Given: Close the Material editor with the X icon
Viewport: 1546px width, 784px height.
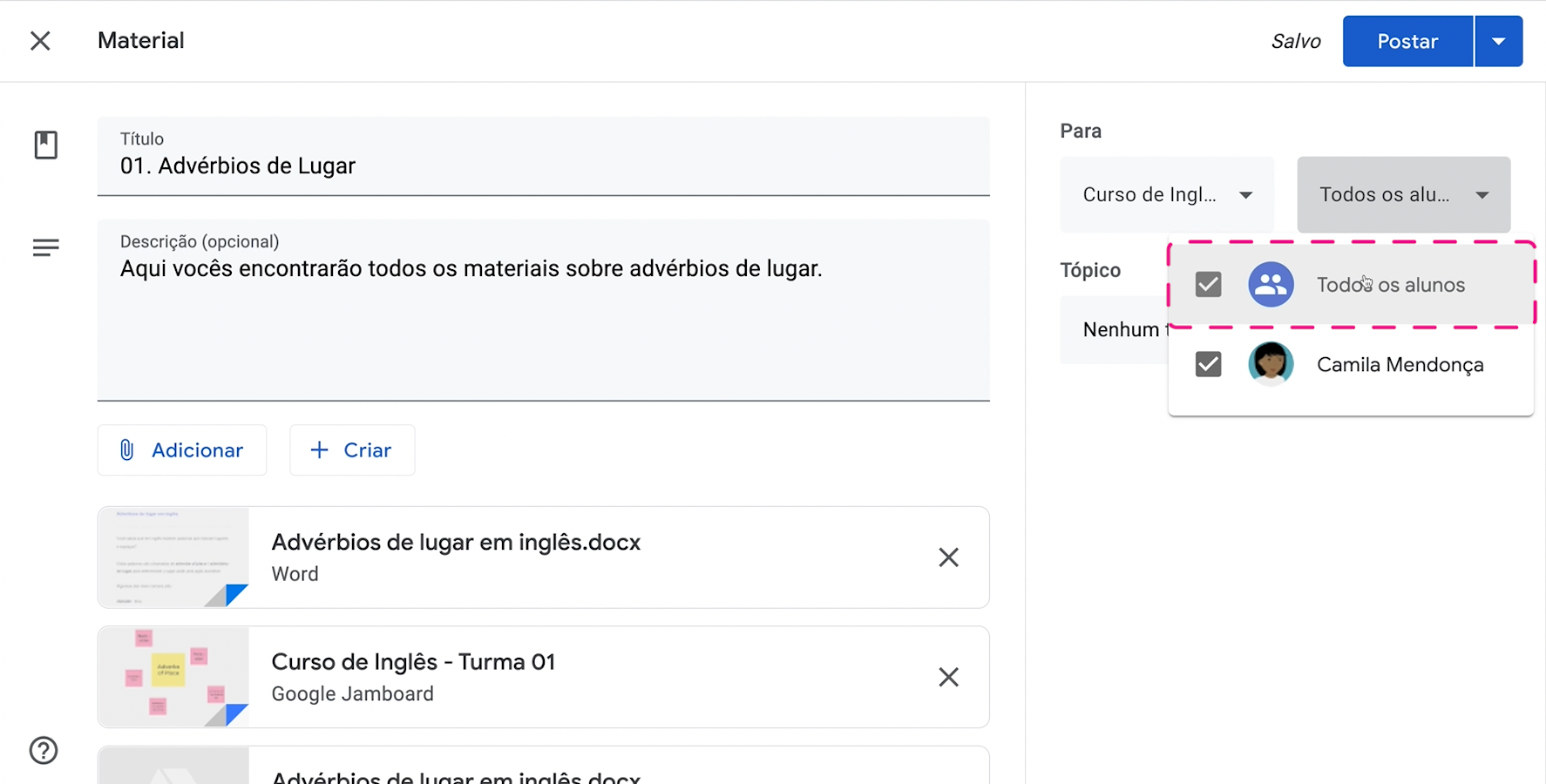Looking at the screenshot, I should pos(40,41).
